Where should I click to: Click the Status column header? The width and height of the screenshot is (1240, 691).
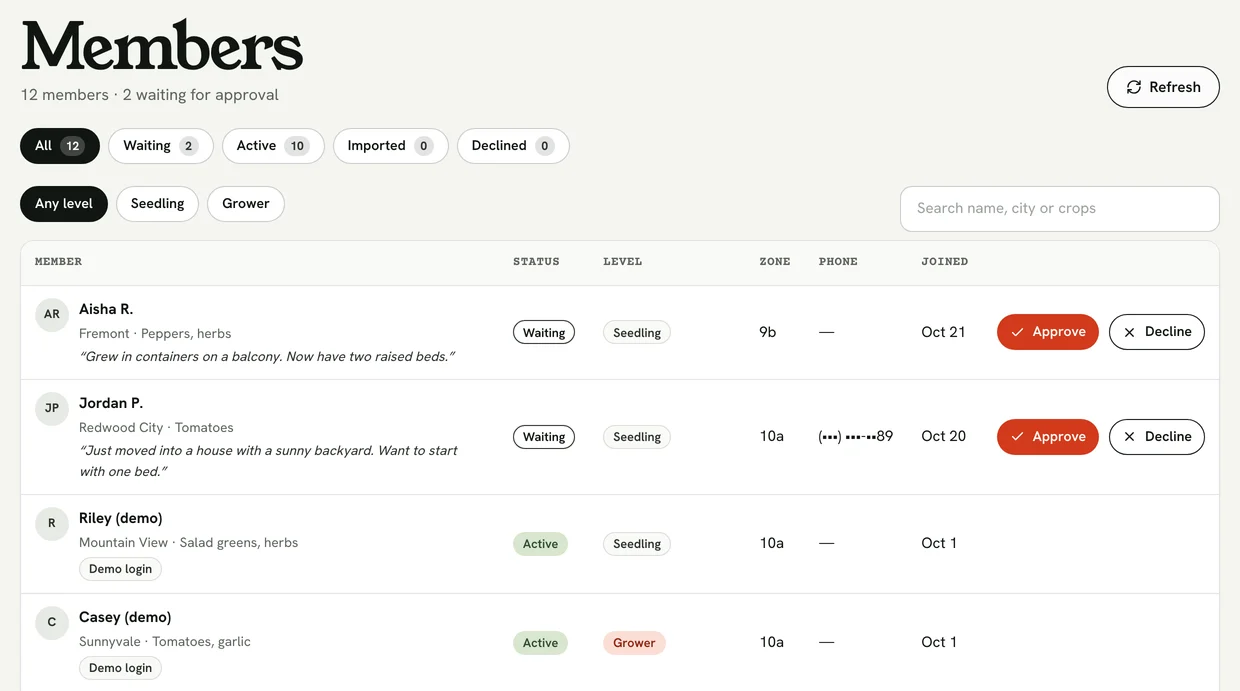point(536,262)
